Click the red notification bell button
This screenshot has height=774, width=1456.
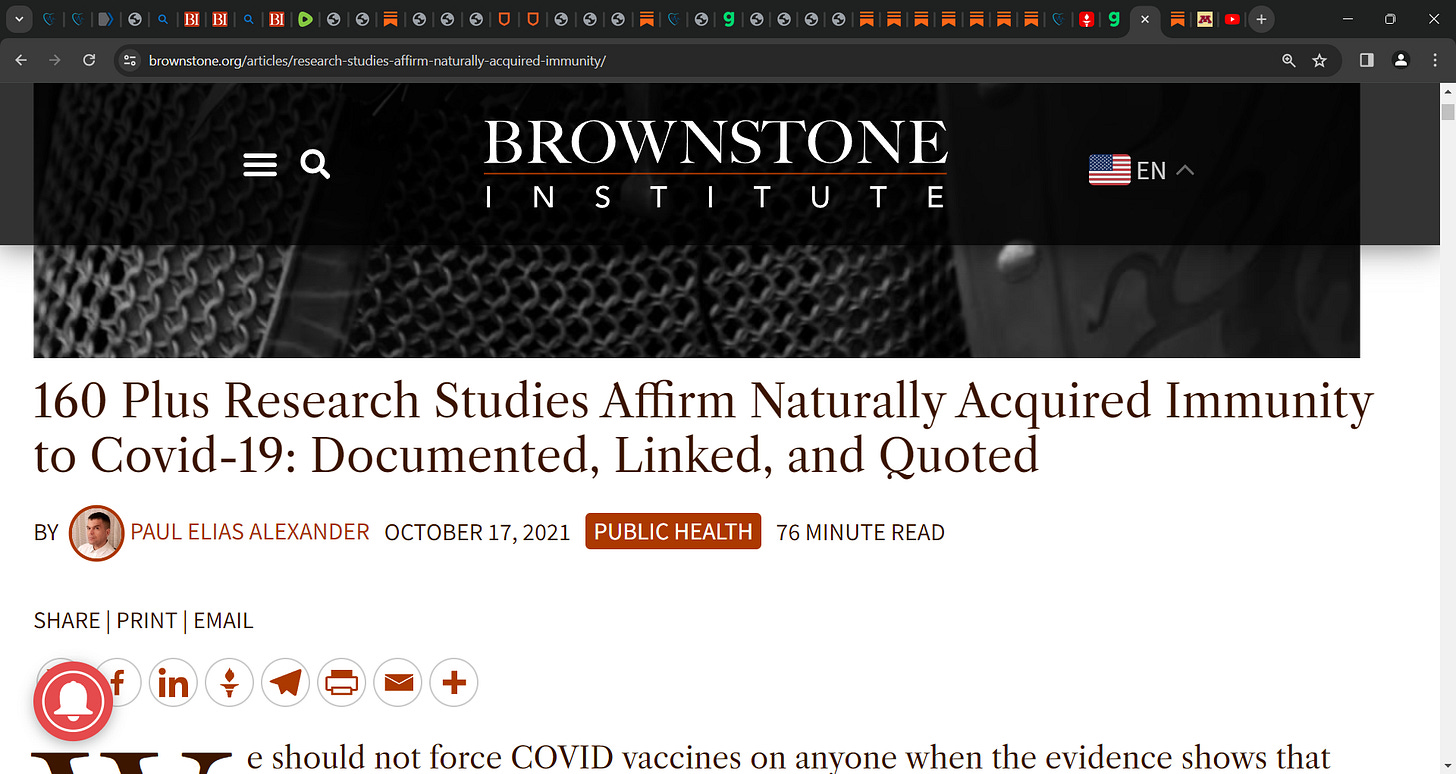[x=72, y=700]
